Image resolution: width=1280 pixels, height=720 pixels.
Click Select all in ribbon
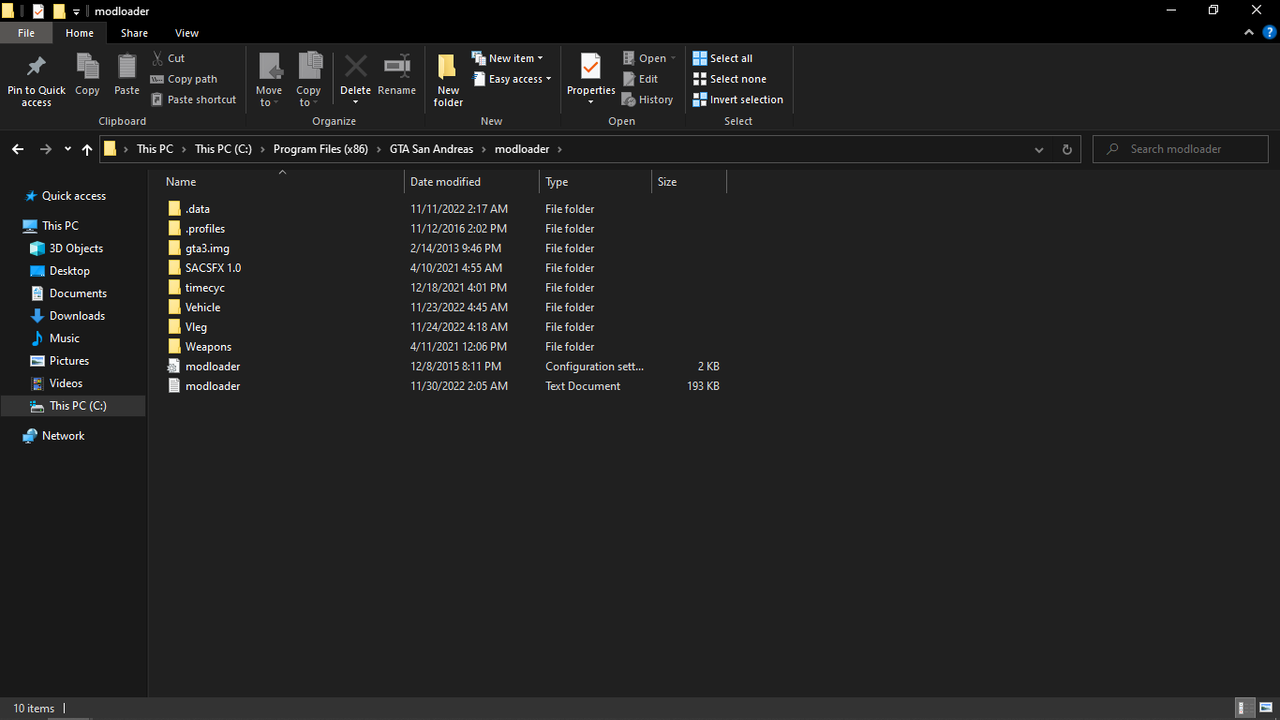(723, 58)
